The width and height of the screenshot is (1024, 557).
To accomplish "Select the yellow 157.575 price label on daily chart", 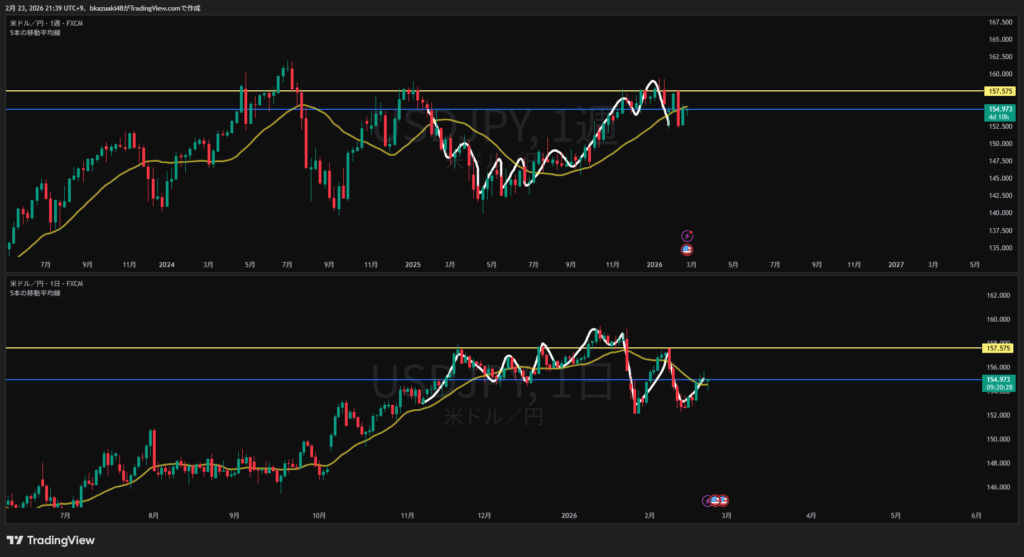I will coord(998,348).
